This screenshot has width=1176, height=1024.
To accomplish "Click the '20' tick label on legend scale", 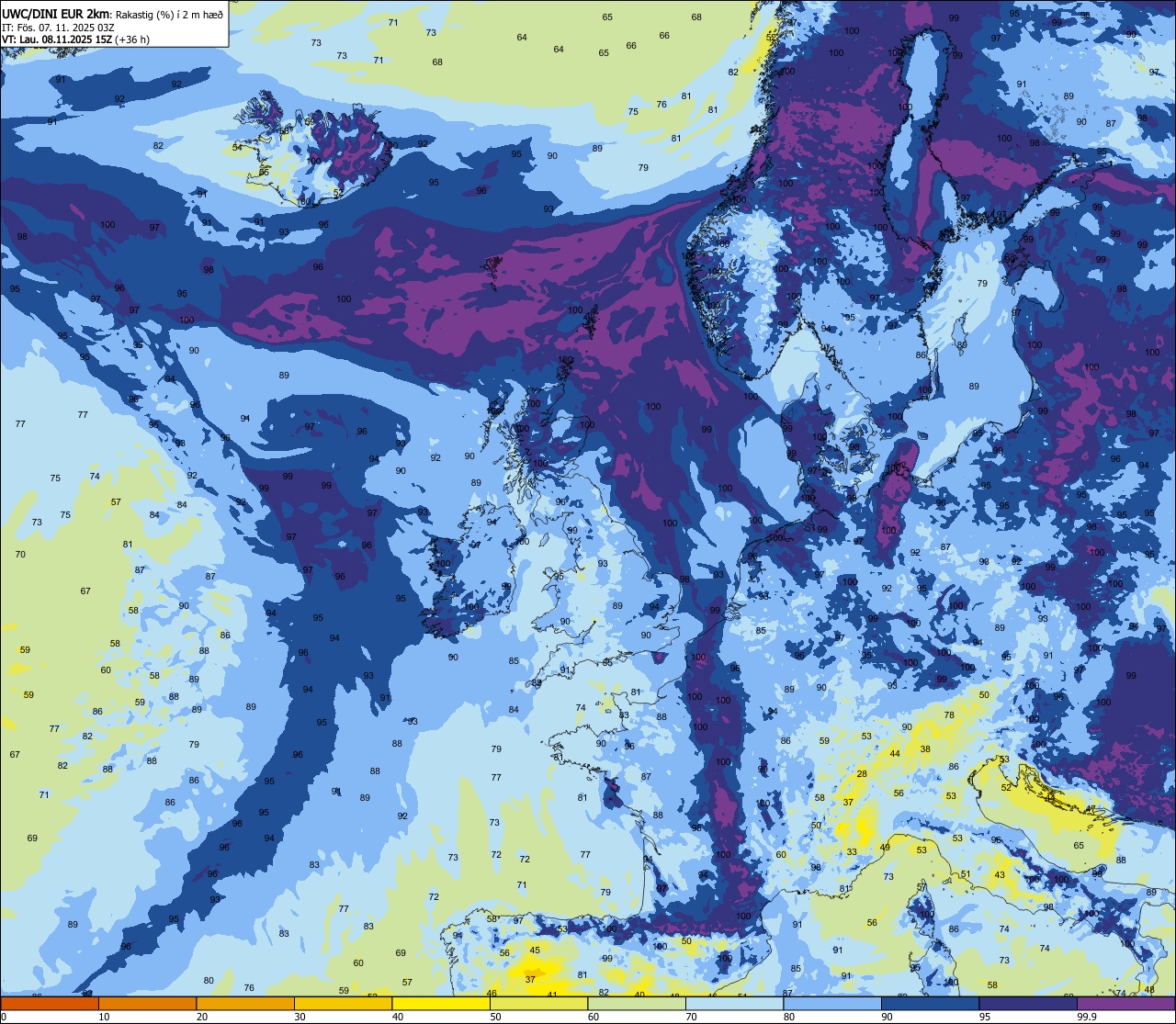I will [202, 1017].
